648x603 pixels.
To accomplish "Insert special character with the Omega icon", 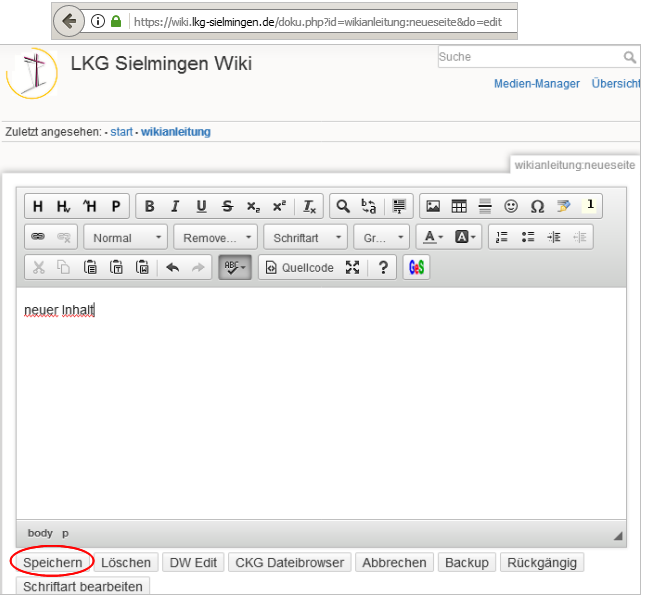I will (537, 207).
